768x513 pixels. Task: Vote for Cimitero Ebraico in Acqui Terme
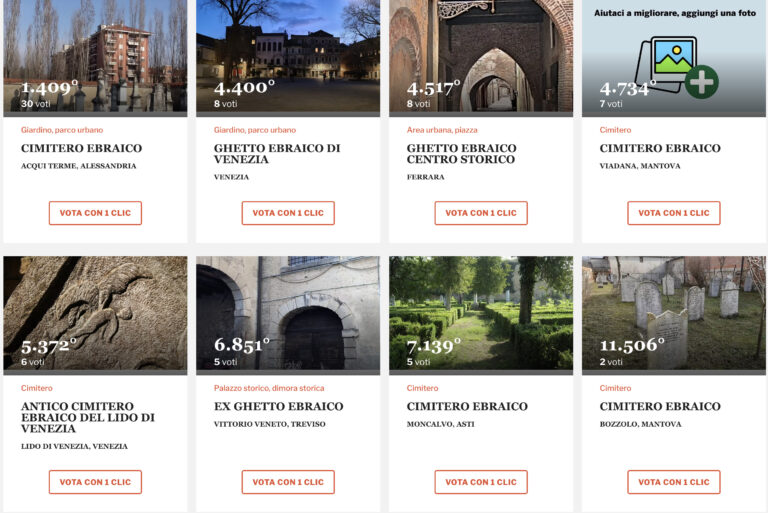coord(95,213)
